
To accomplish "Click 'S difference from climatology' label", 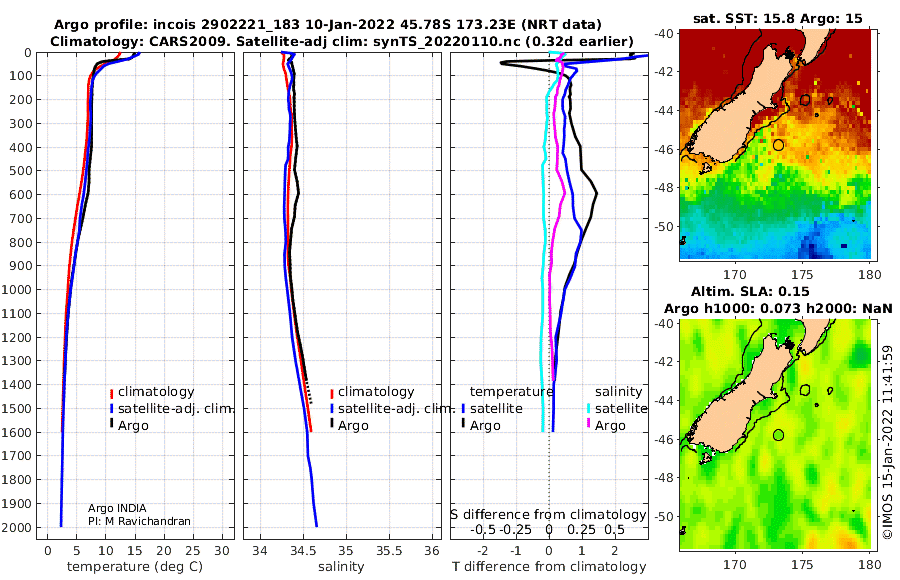I will (x=548, y=515).
